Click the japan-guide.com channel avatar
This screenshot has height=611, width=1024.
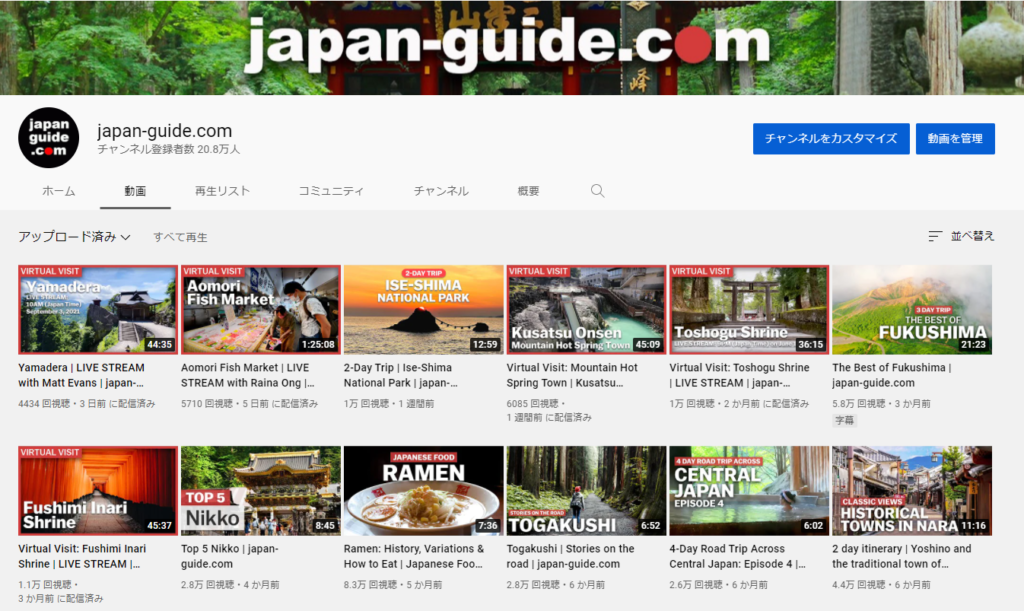coord(48,138)
